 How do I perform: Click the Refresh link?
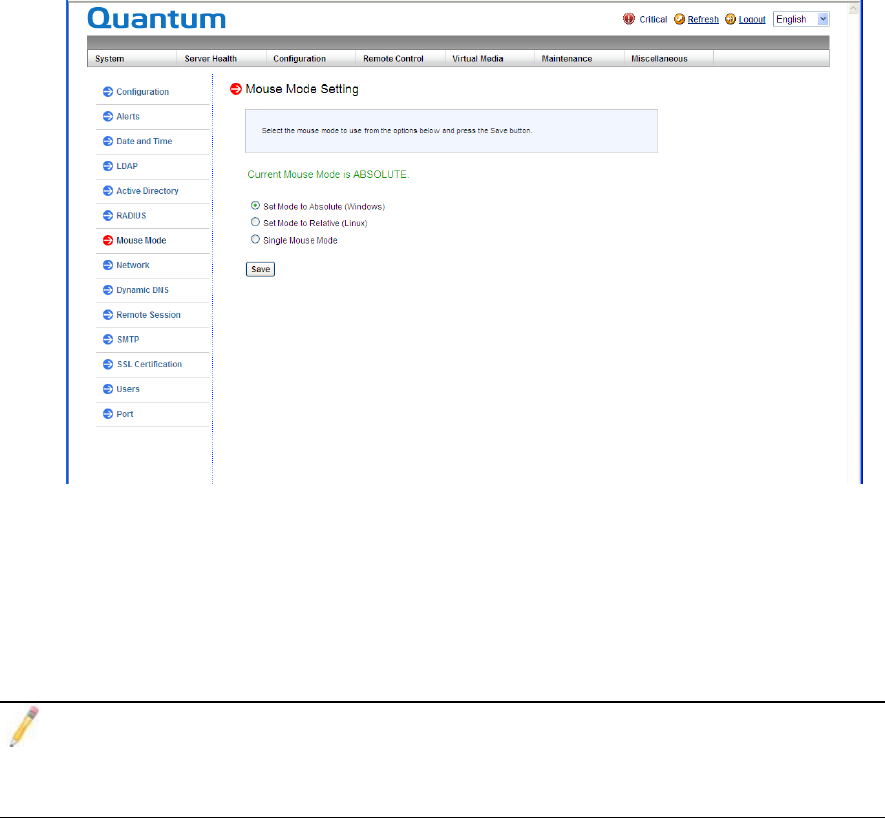703,19
